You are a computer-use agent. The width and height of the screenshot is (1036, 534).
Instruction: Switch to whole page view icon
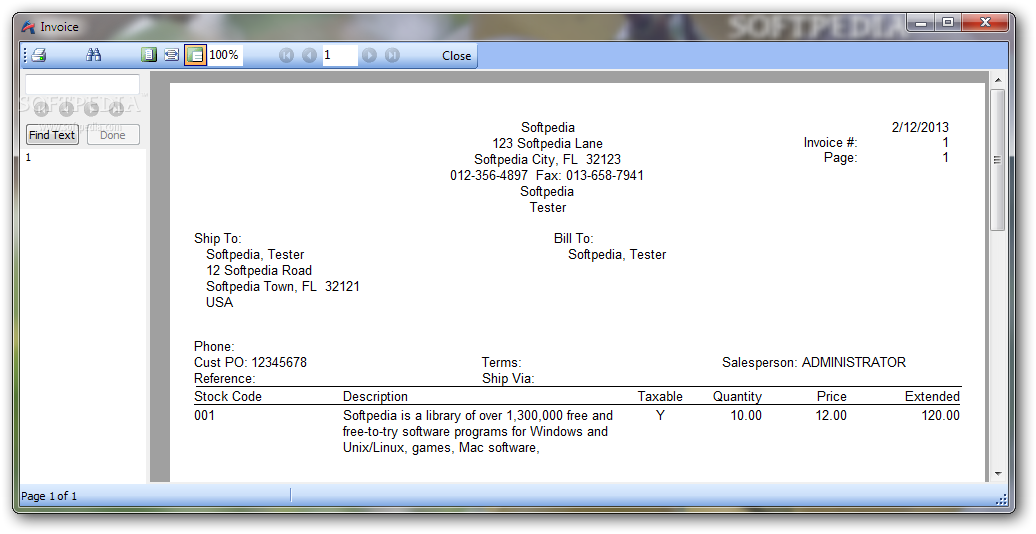click(149, 55)
